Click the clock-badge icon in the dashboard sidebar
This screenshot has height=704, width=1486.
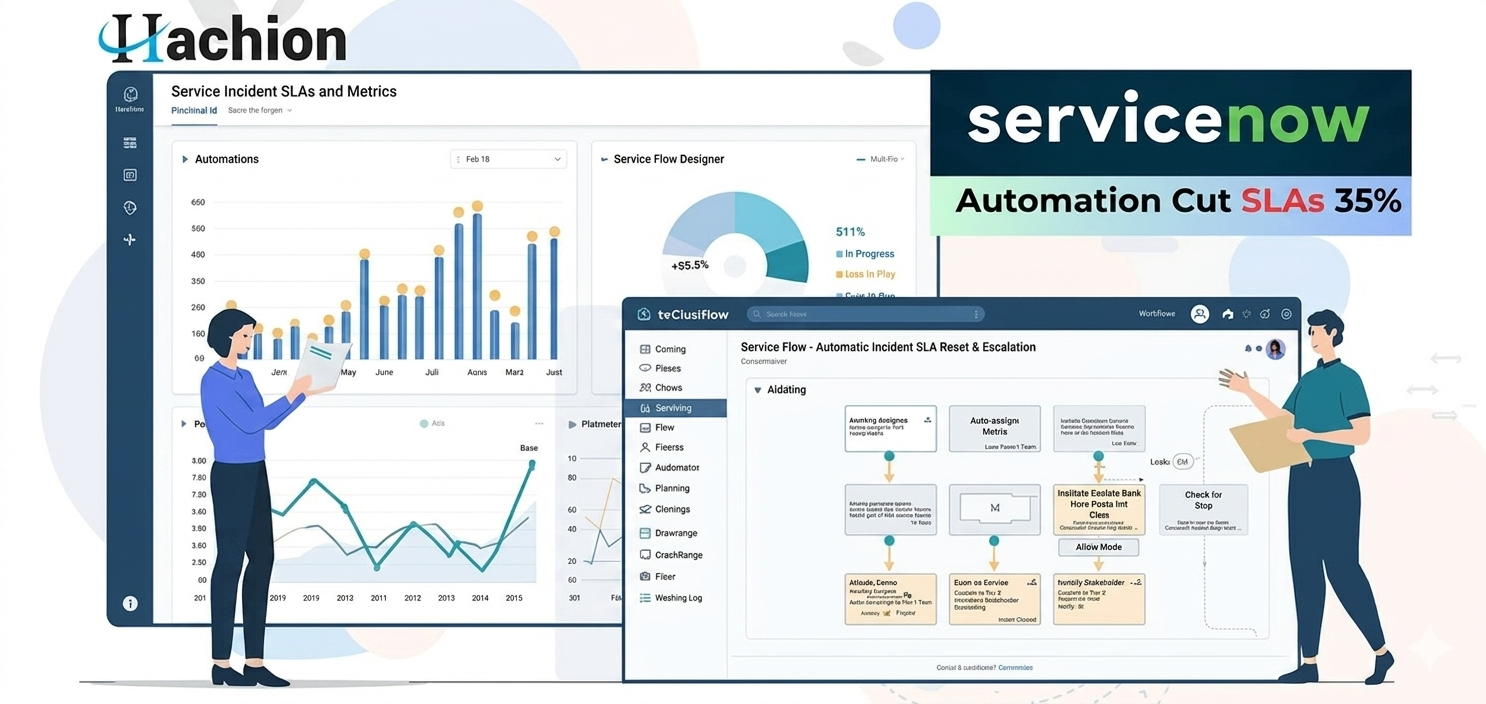[130, 208]
